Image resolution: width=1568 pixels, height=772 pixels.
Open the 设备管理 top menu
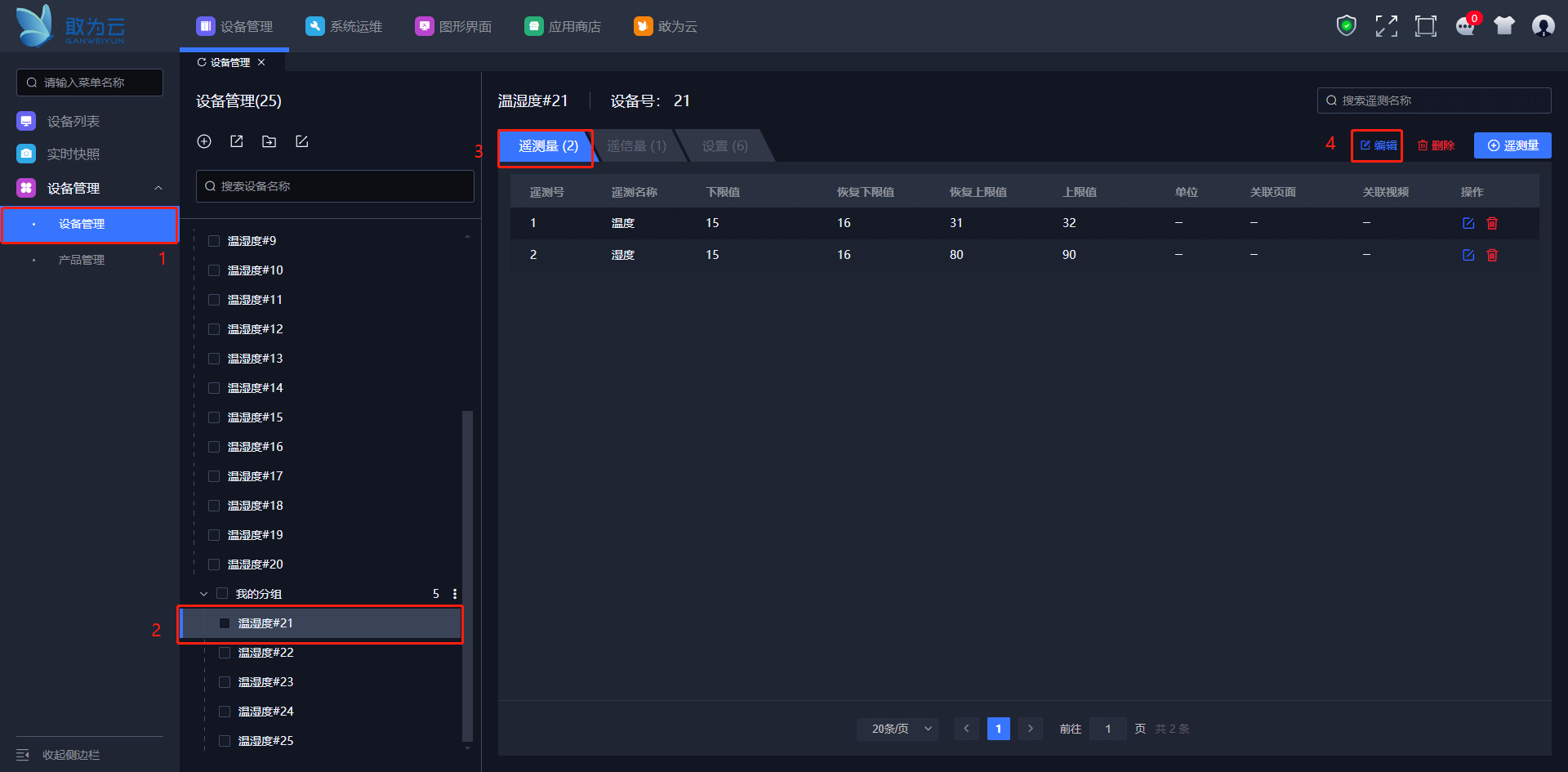pyautogui.click(x=234, y=26)
